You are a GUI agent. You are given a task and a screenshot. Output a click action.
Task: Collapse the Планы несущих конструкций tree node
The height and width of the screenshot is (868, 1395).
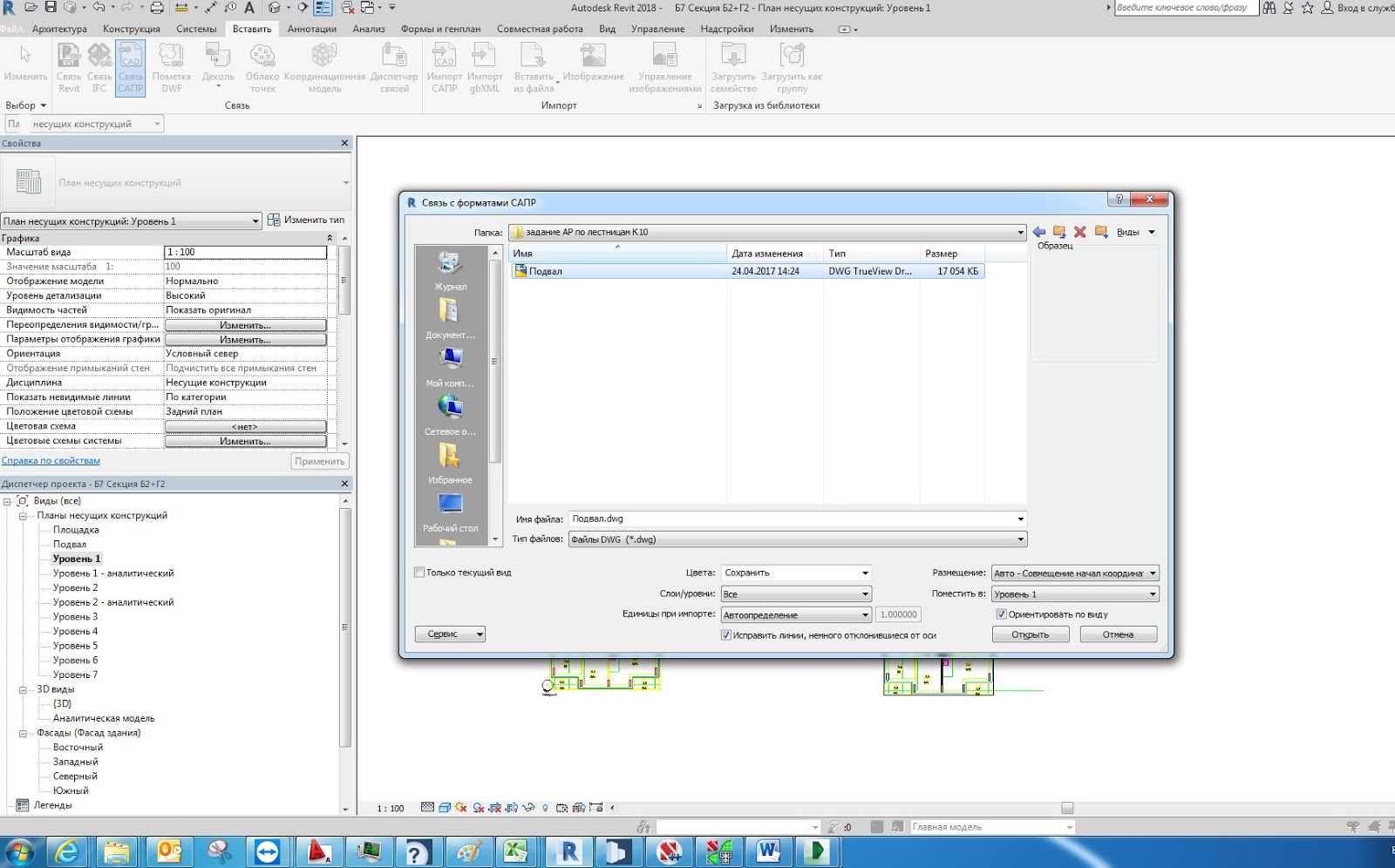click(24, 516)
